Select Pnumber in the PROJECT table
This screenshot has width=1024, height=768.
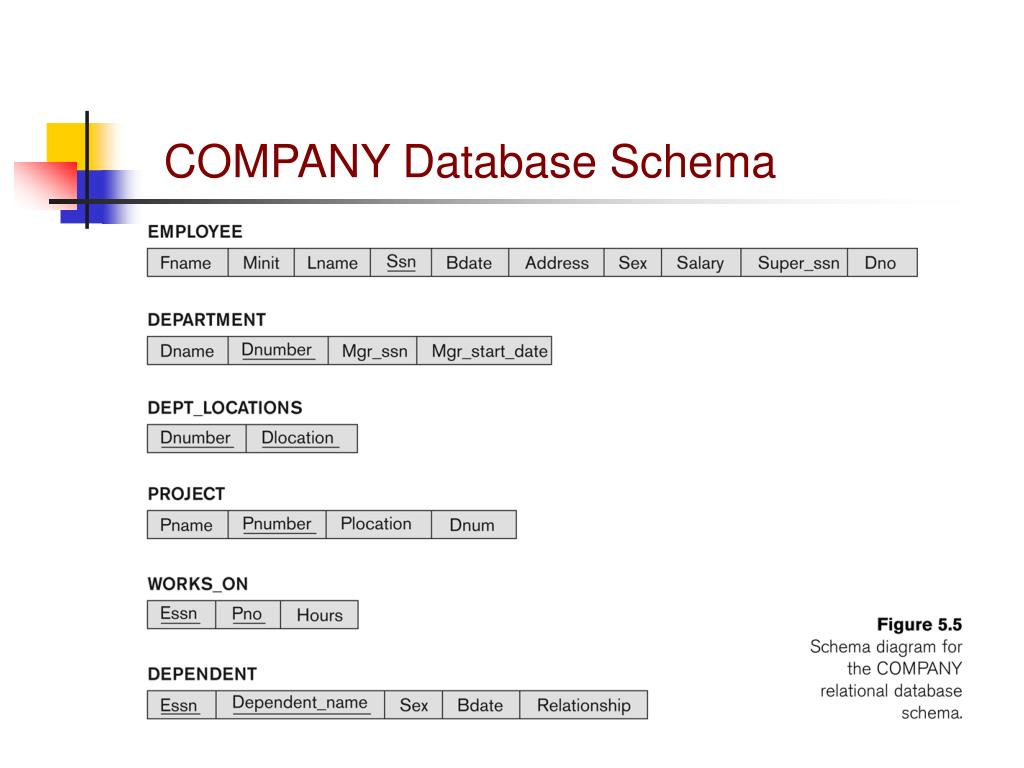point(277,524)
